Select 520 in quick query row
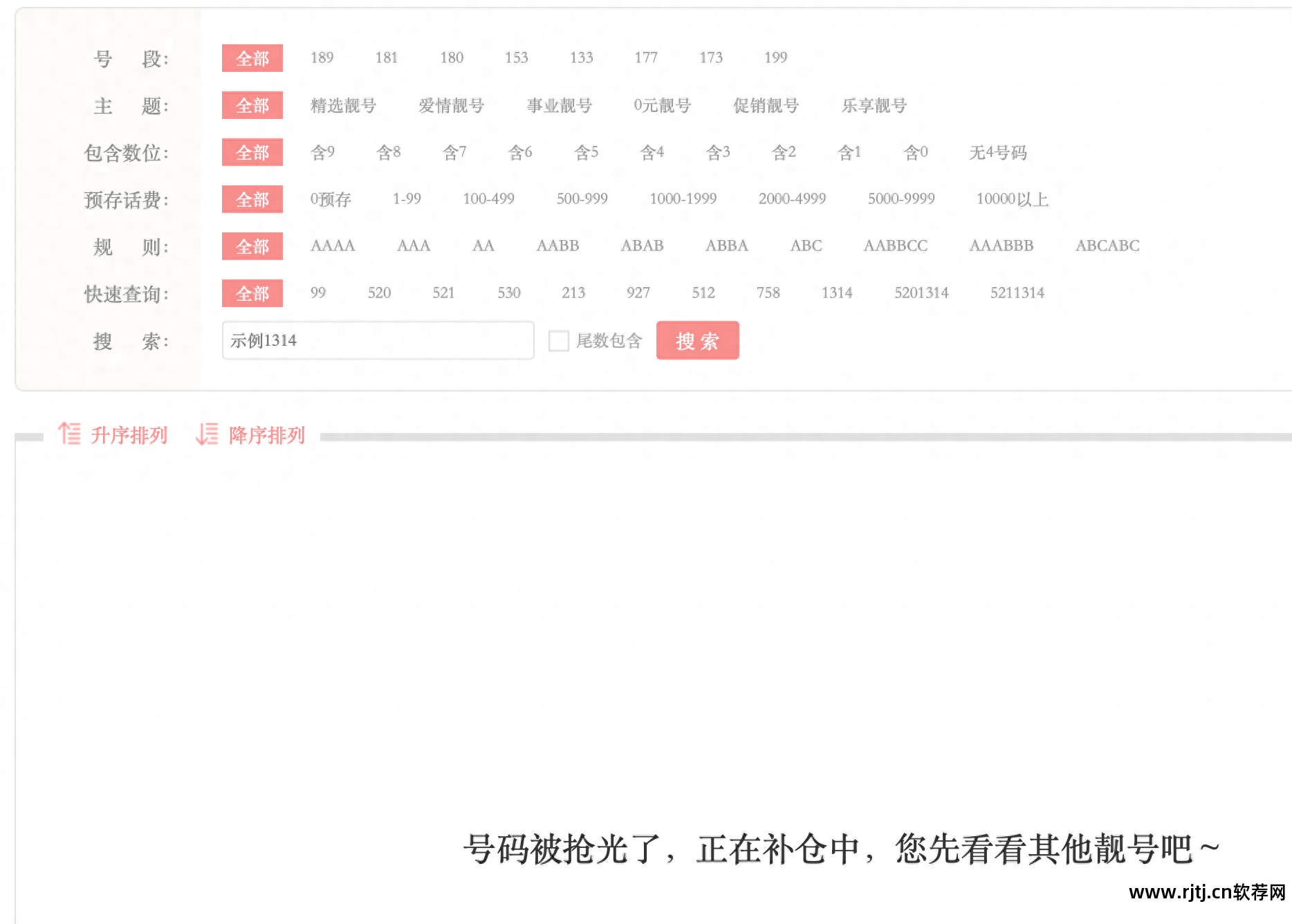This screenshot has width=1292, height=924. tap(378, 293)
